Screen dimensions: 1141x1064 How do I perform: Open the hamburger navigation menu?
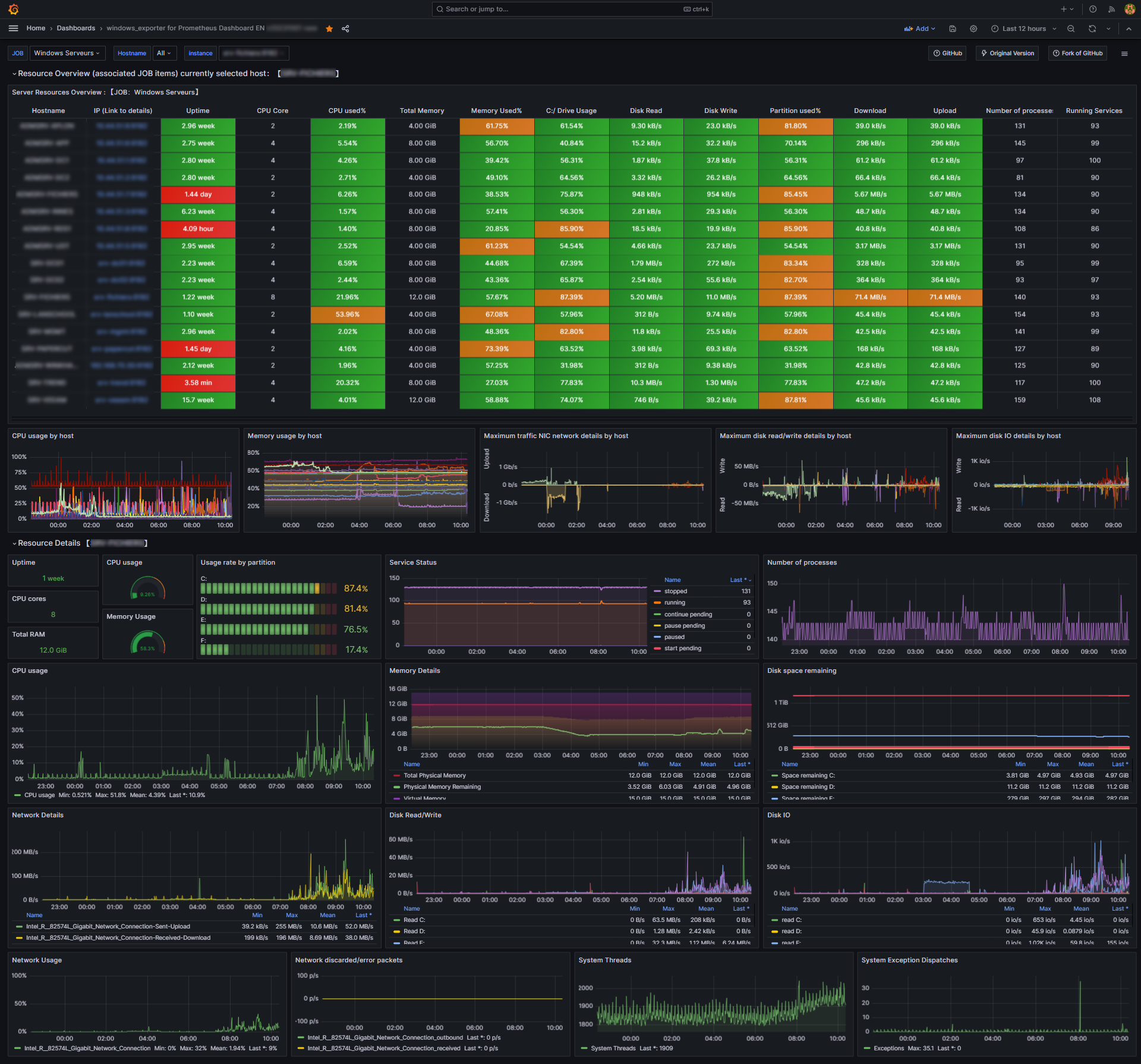(x=14, y=29)
